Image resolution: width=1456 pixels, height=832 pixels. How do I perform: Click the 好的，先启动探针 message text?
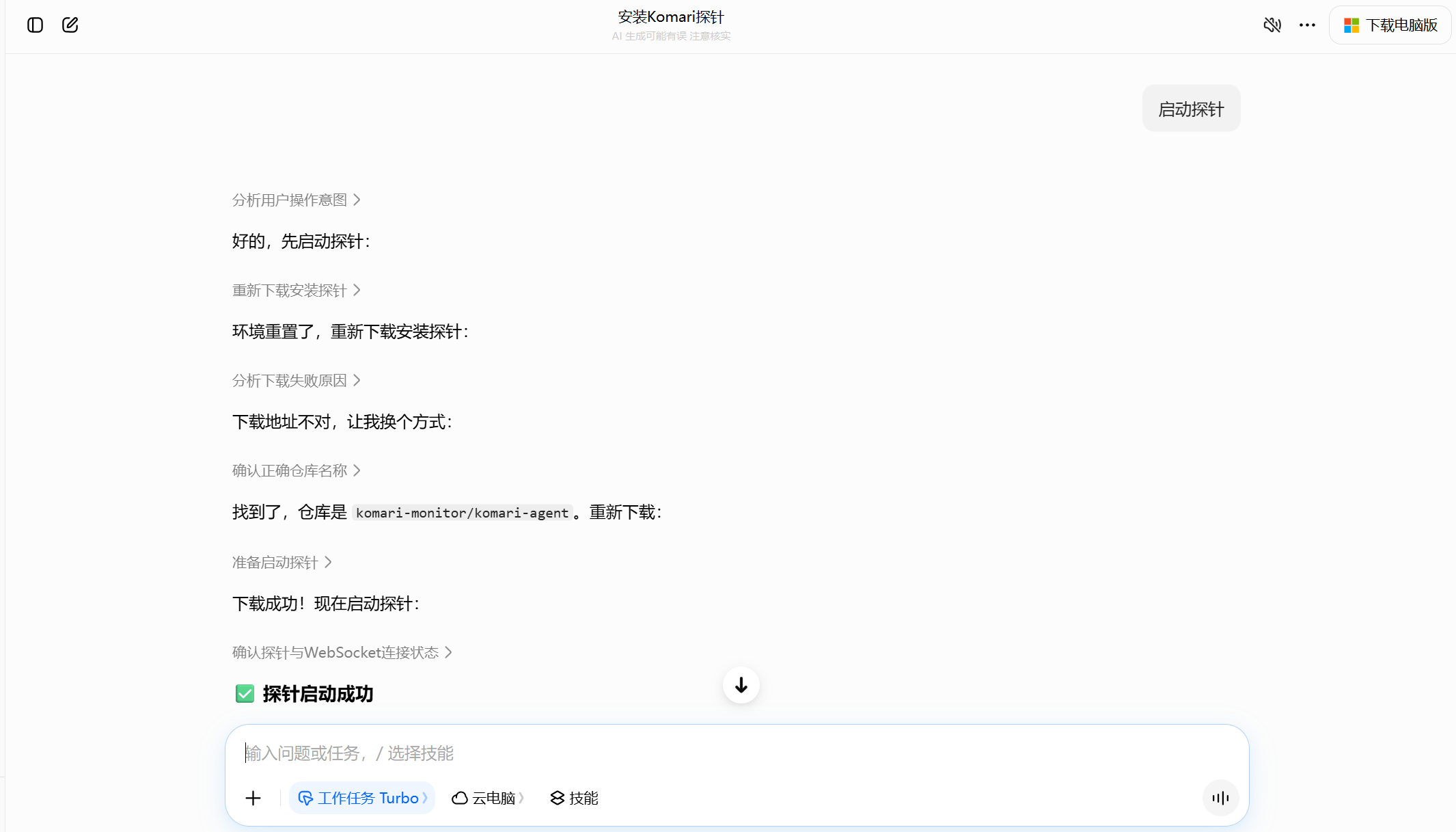click(x=301, y=241)
